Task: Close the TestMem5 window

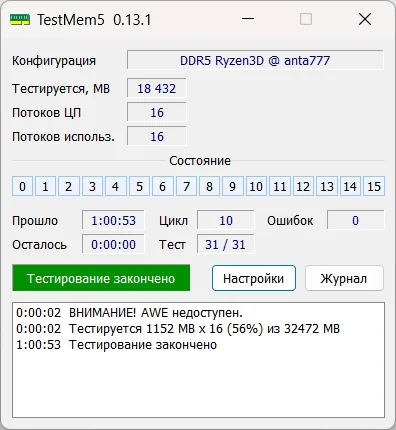Action: pos(365,19)
